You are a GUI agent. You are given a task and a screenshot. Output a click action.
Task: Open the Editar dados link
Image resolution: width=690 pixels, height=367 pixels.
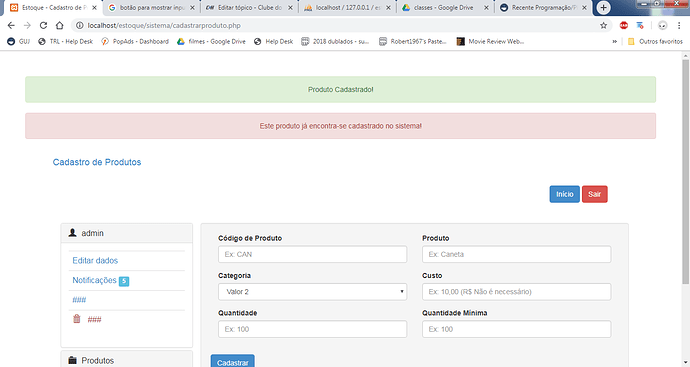click(95, 261)
